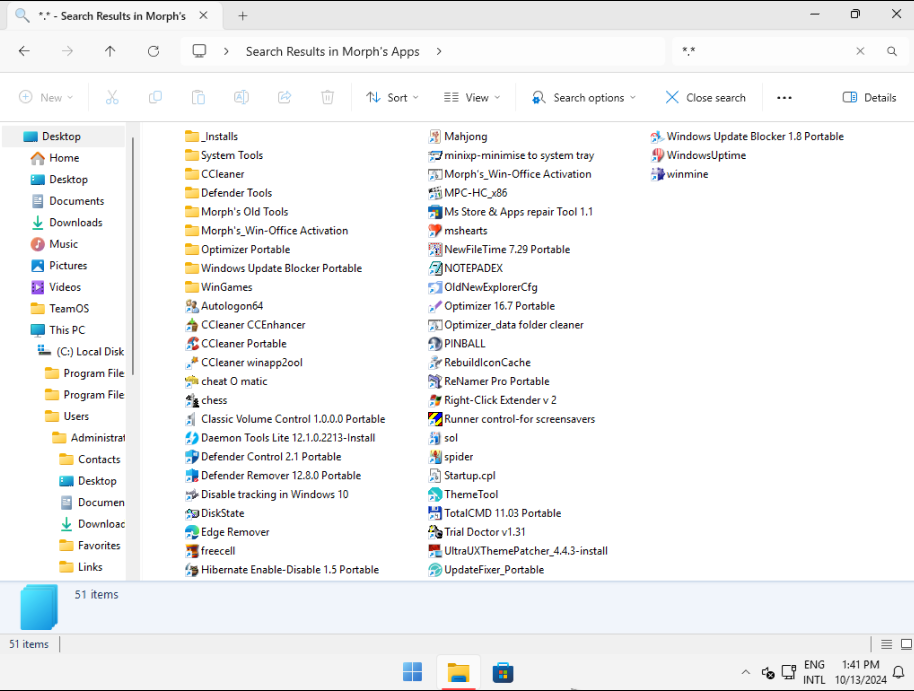Select the Daemon Tools Lite installer icon
Image resolution: width=914 pixels, height=691 pixels.
coord(192,438)
